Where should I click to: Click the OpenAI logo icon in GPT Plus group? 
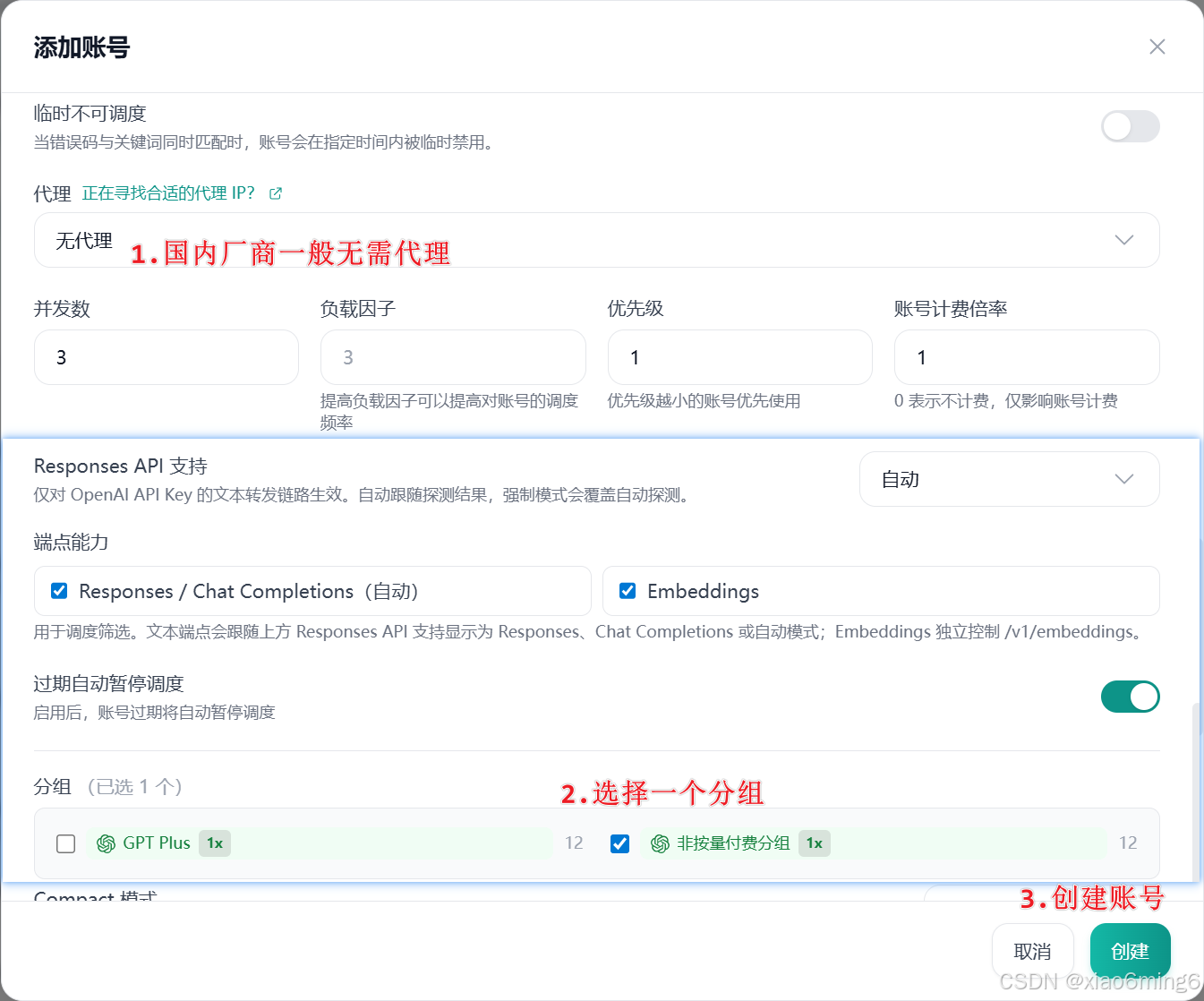click(106, 843)
